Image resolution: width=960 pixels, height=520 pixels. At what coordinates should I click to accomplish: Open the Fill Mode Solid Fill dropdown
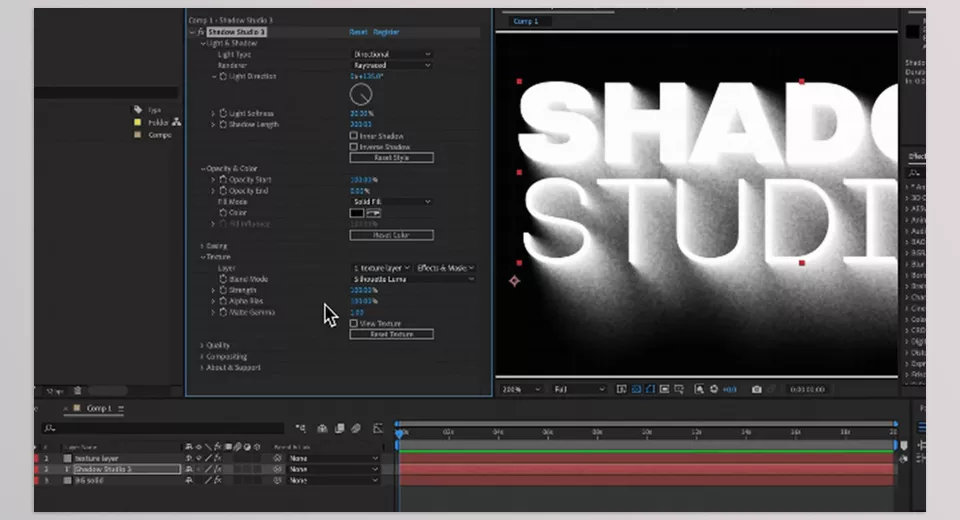tap(391, 202)
